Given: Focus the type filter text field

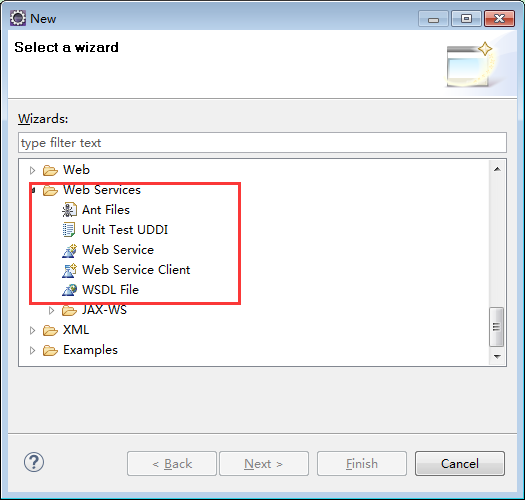Looking at the screenshot, I should pos(262,143).
